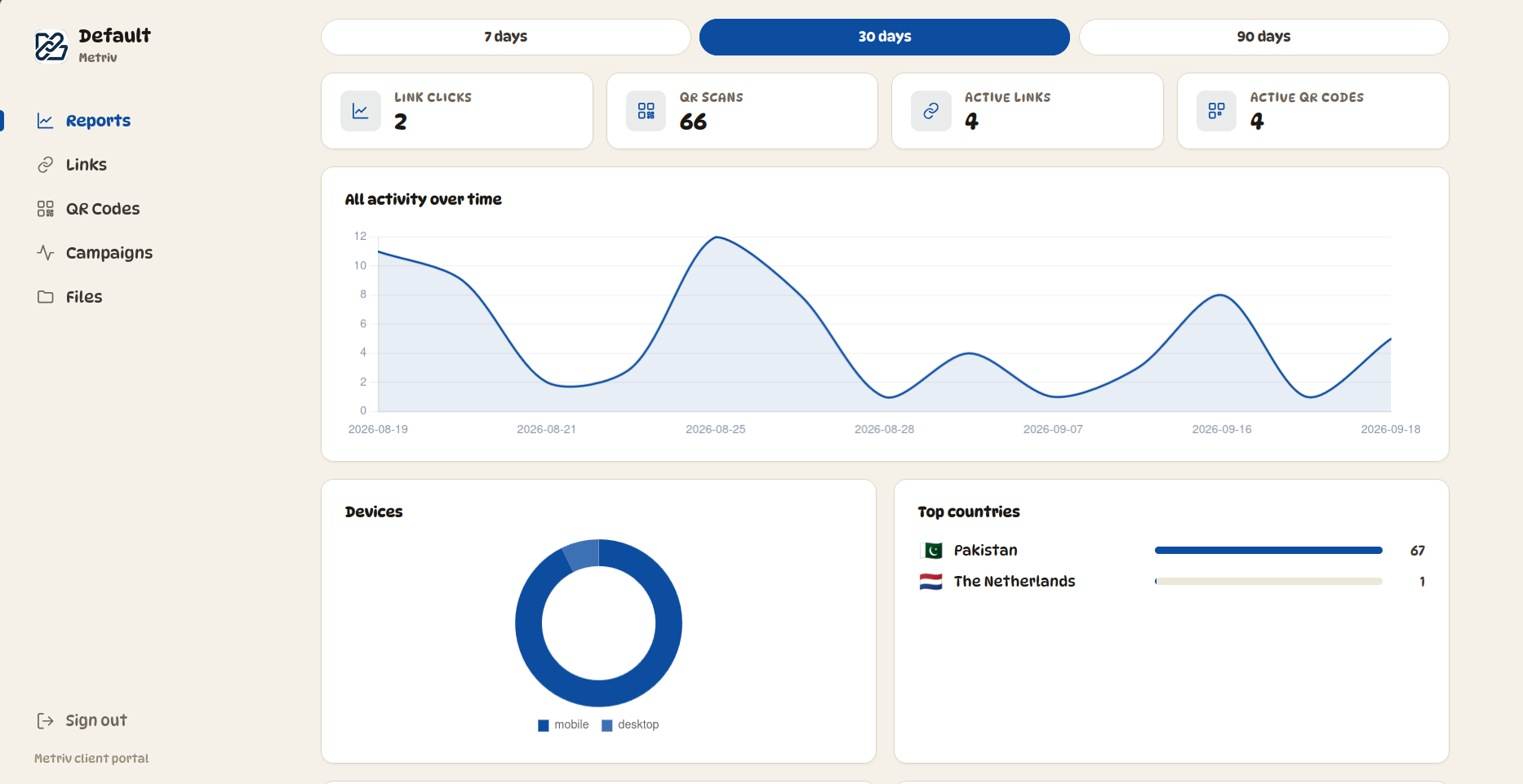Click the Pakistan flag icon
Viewport: 1523px width, 784px height.
[x=931, y=551]
